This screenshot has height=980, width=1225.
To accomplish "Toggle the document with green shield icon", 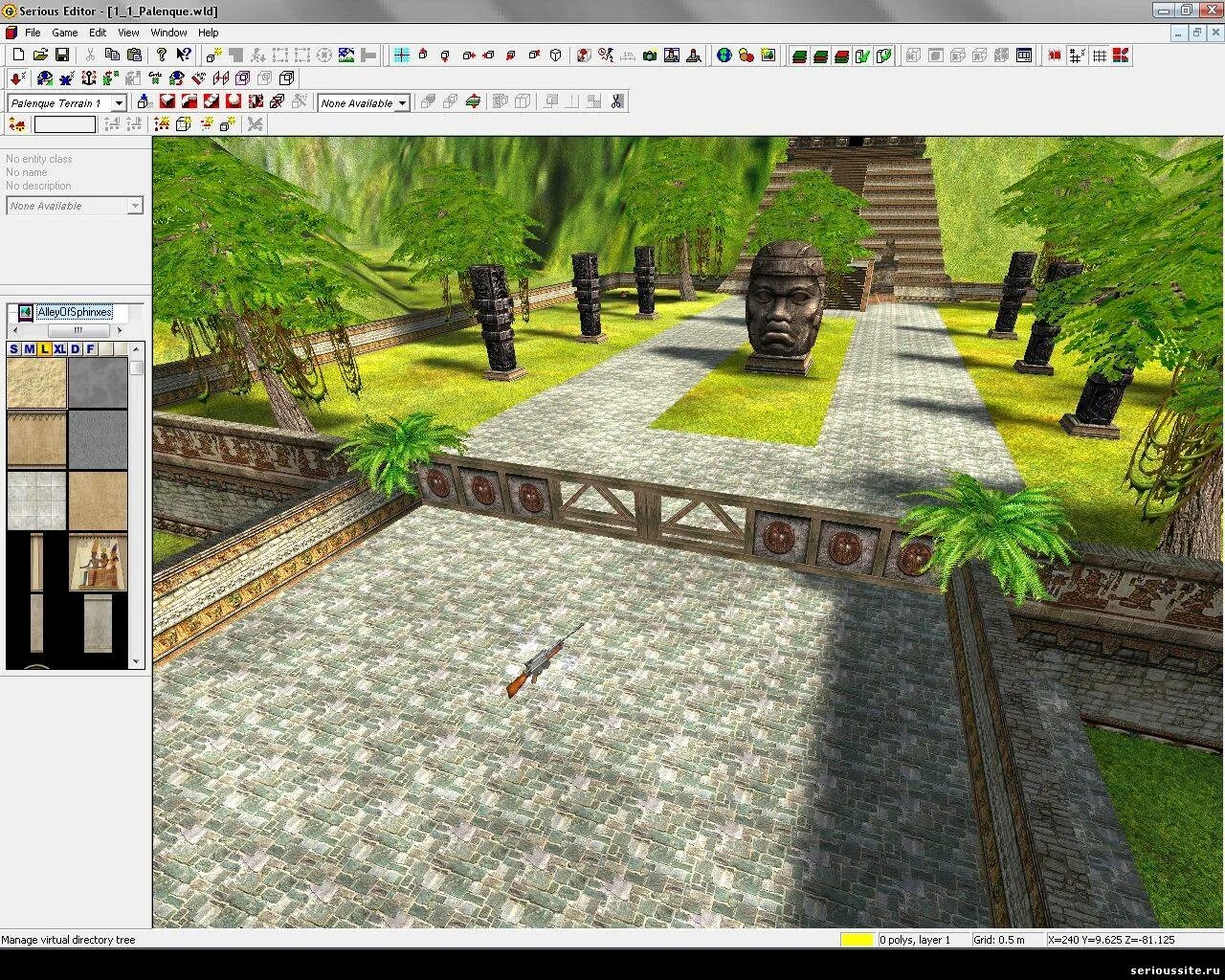I will coord(883,56).
